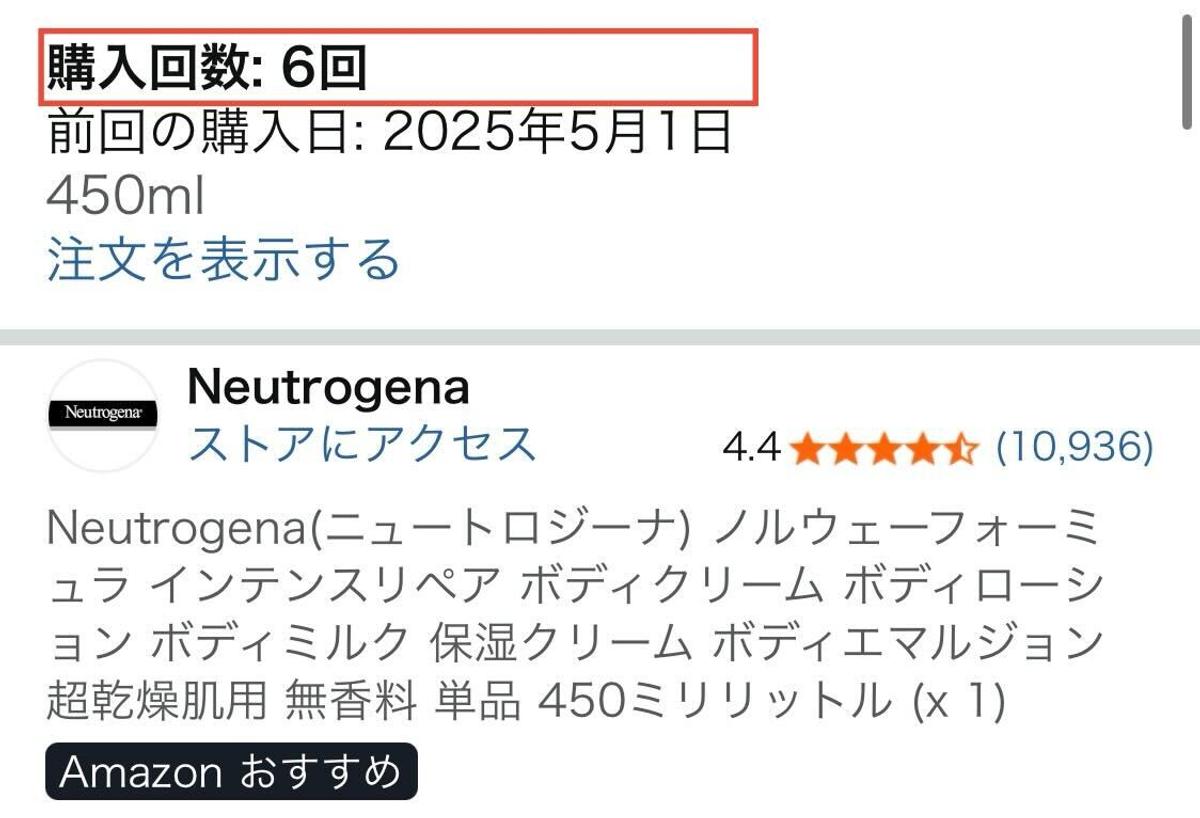Click the Amazon おすすめ badge
Viewport: 1200px width, 818px height.
(x=231, y=771)
